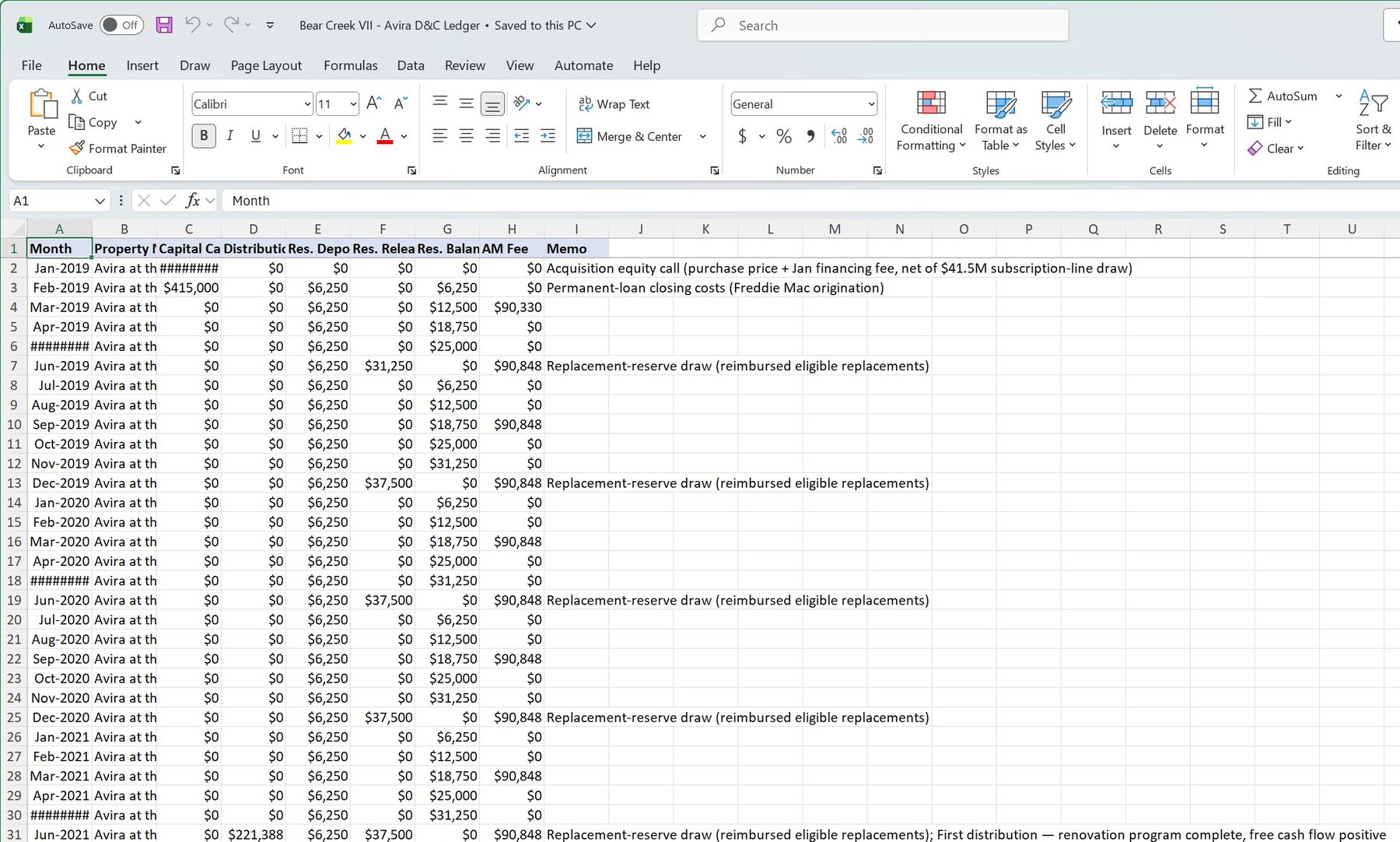1400x842 pixels.
Task: Click Format as Table
Action: click(x=1001, y=121)
